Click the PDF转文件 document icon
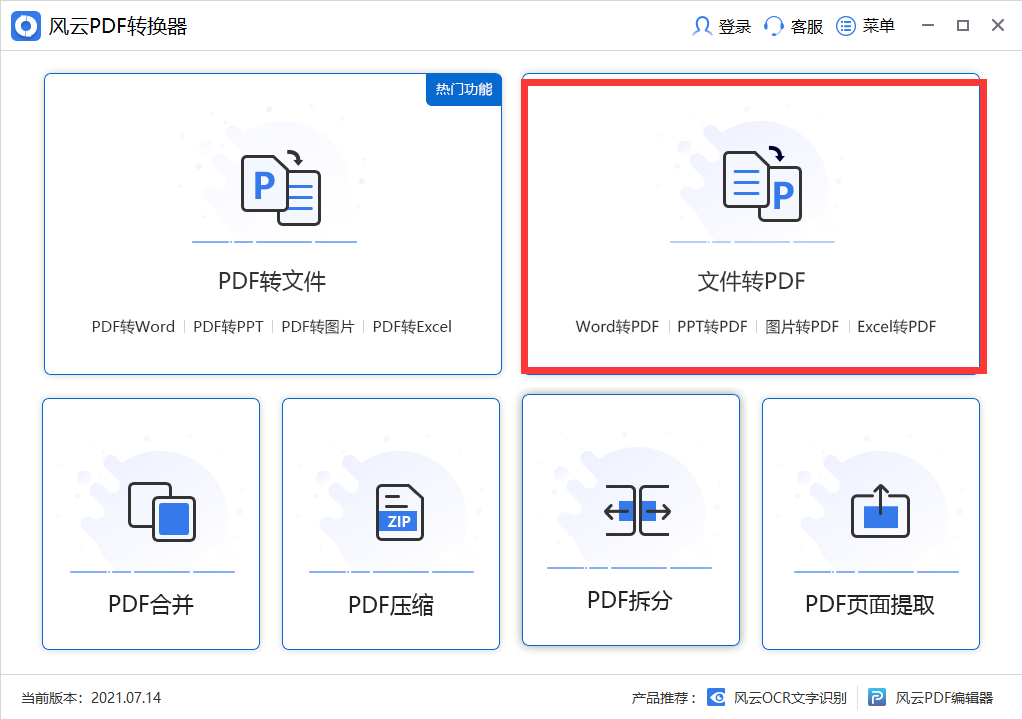The width and height of the screenshot is (1022, 719). (281, 189)
